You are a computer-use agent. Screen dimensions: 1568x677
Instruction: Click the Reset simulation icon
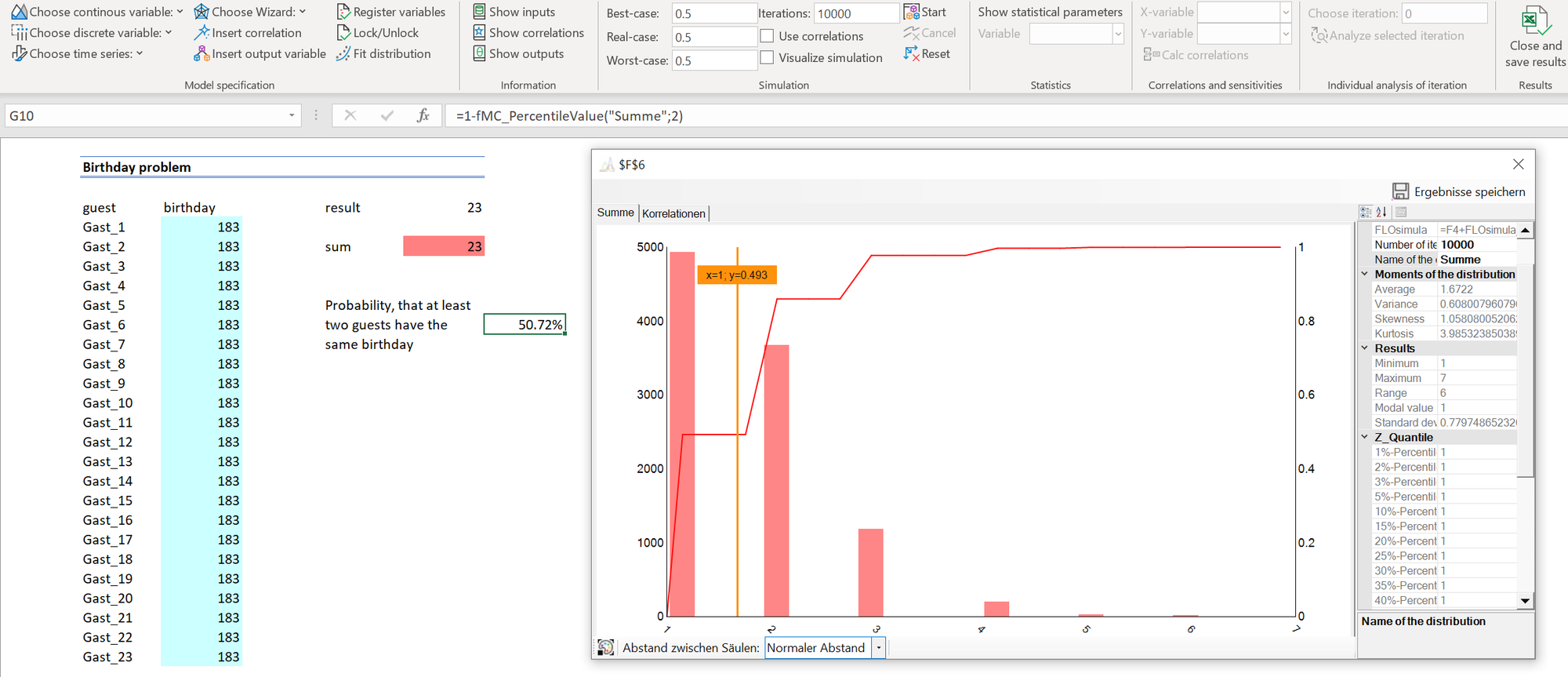click(911, 53)
